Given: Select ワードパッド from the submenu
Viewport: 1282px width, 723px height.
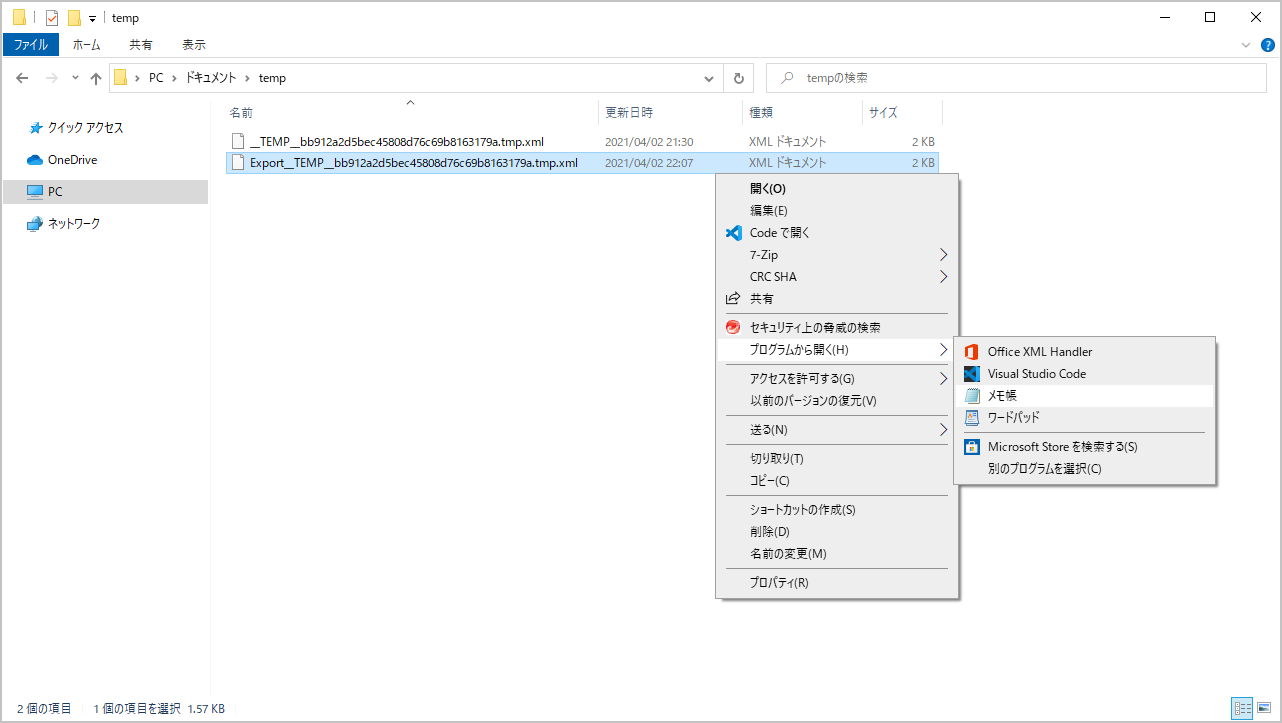Looking at the screenshot, I should (x=1013, y=418).
